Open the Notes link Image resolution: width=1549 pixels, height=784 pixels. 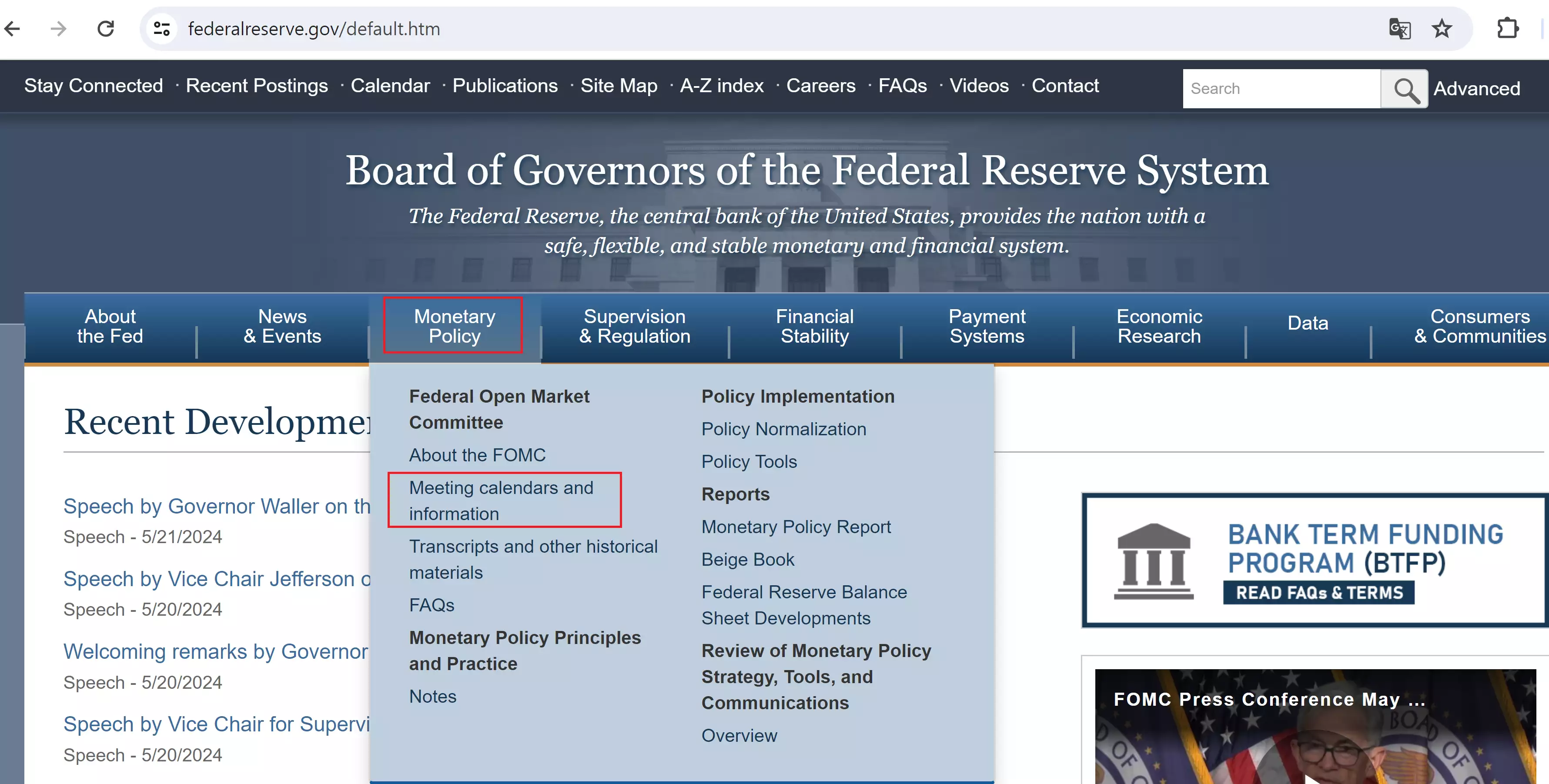click(433, 696)
